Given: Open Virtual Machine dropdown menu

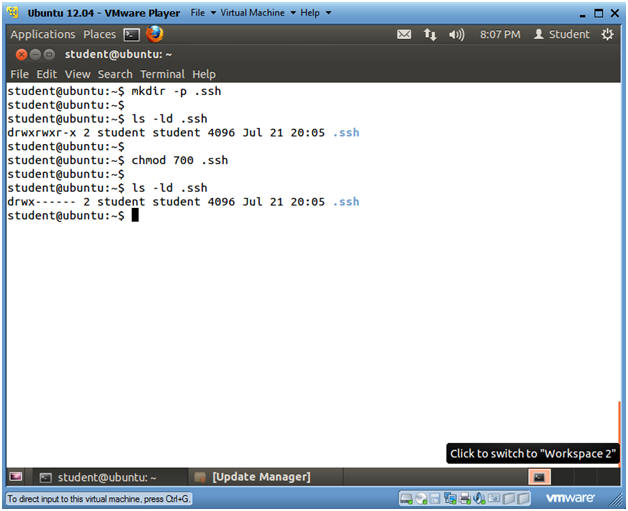Looking at the screenshot, I should coord(258,13).
